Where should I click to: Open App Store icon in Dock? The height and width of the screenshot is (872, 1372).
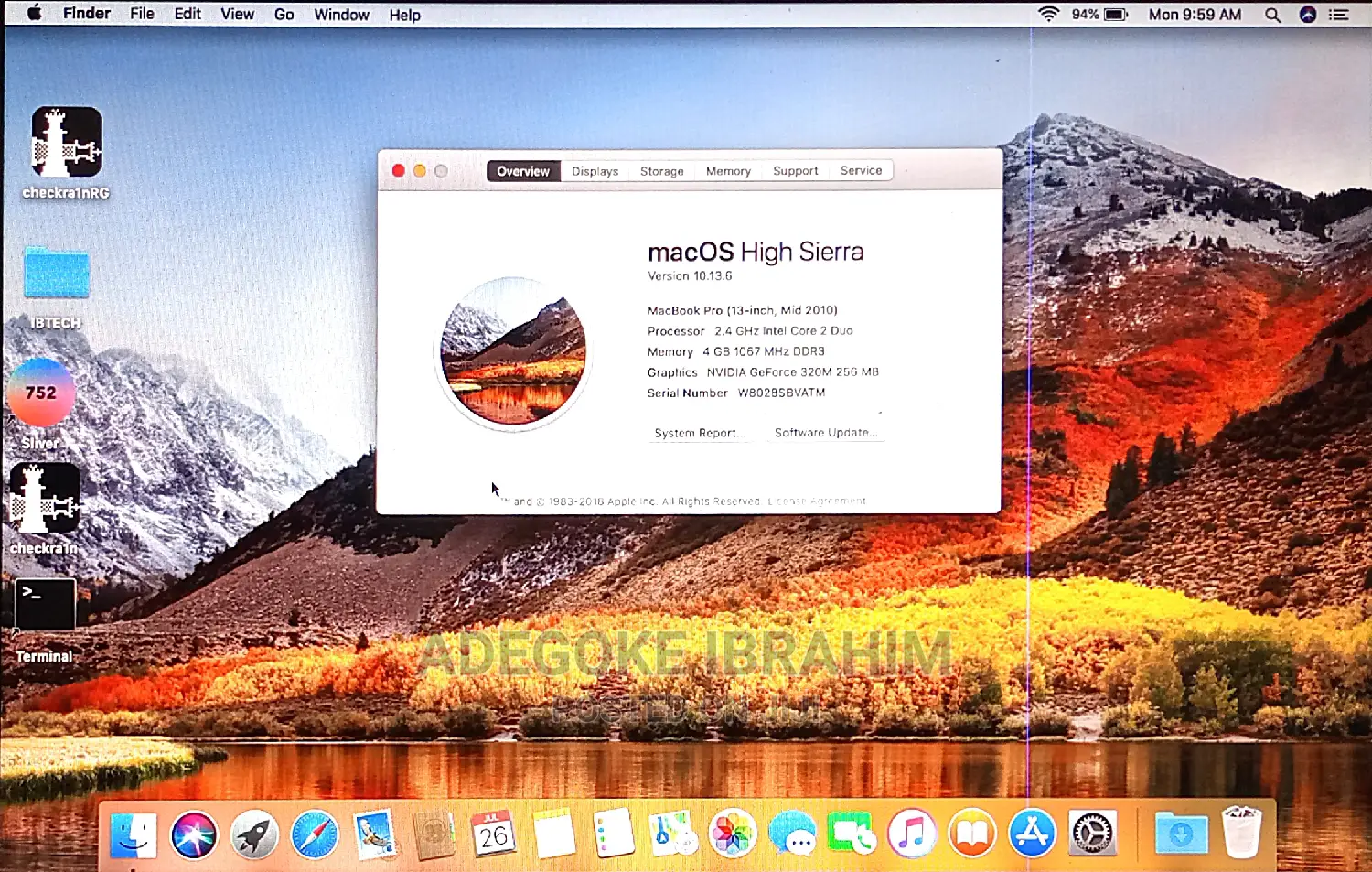1032,834
